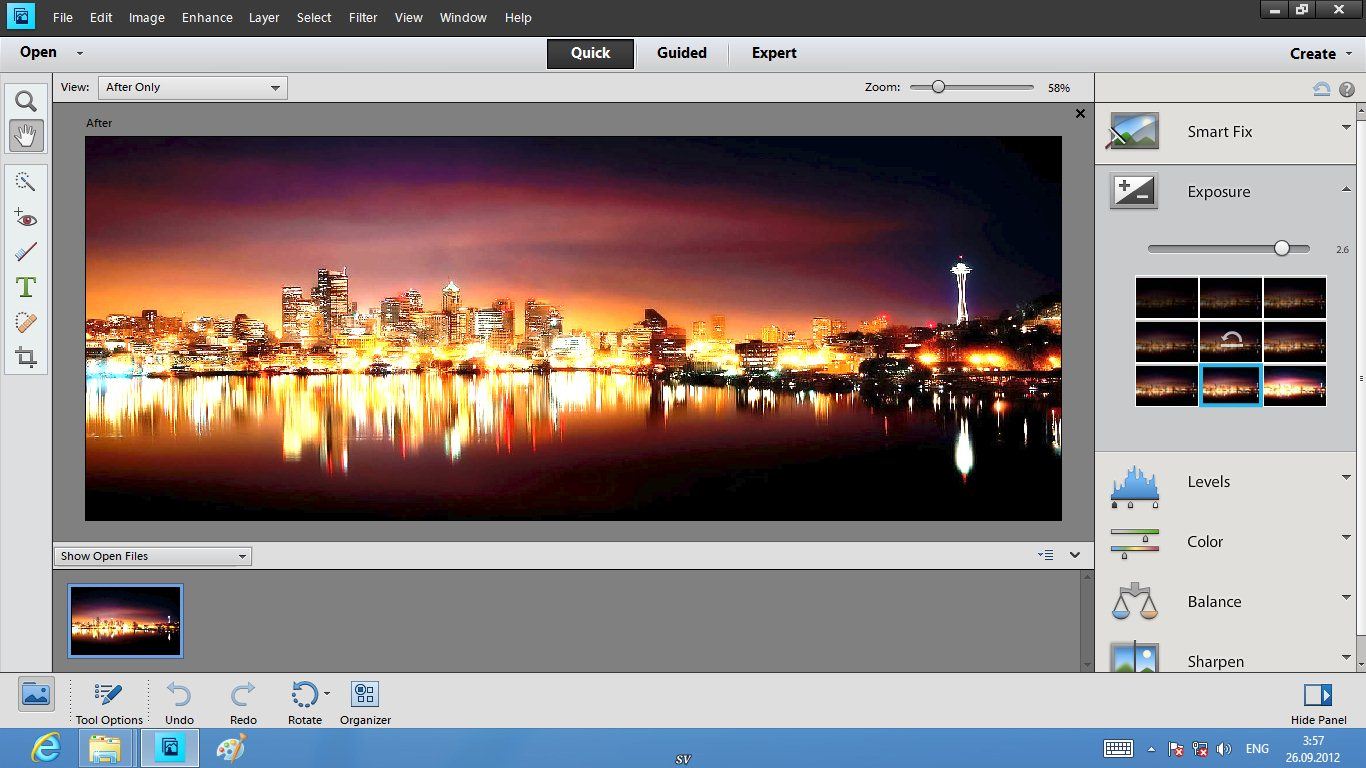Viewport: 1366px width, 768px height.
Task: Switch to the Expert tab
Action: coord(774,53)
